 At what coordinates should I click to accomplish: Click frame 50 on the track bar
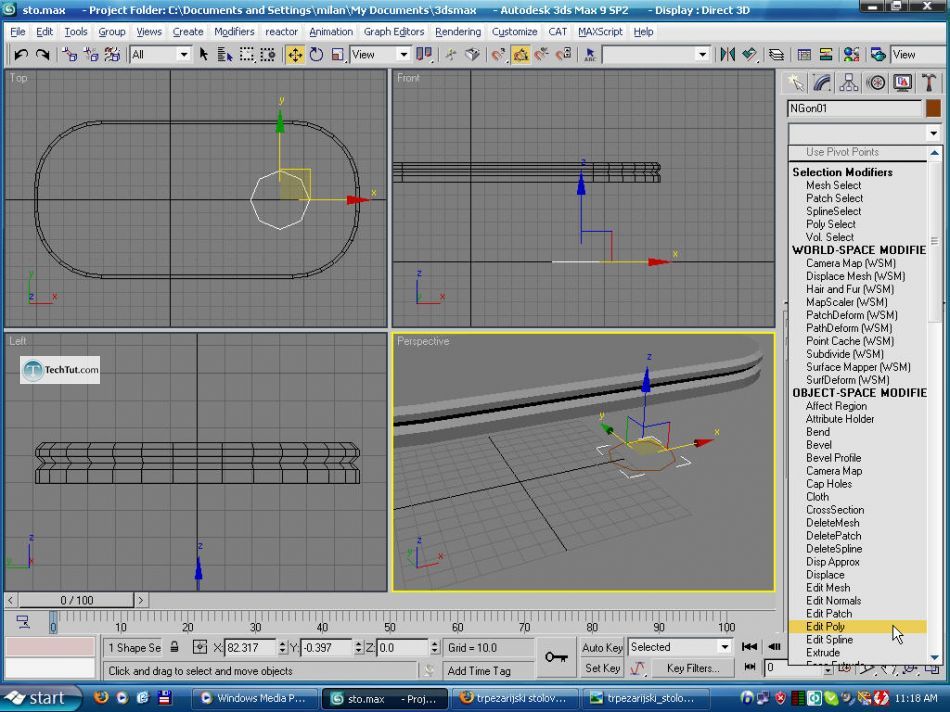click(390, 623)
